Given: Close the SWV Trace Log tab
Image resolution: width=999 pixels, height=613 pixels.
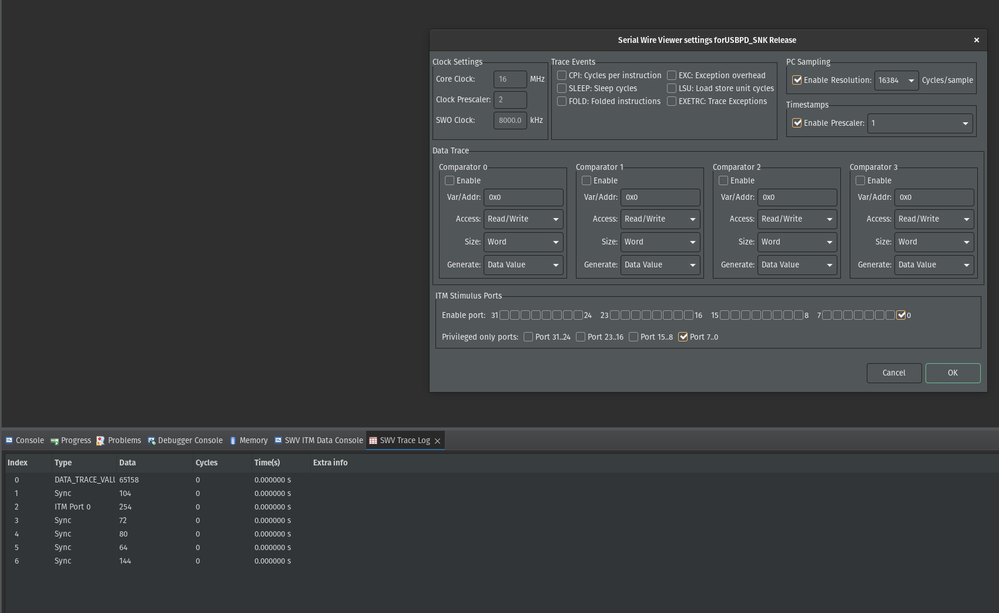Looking at the screenshot, I should point(437,441).
